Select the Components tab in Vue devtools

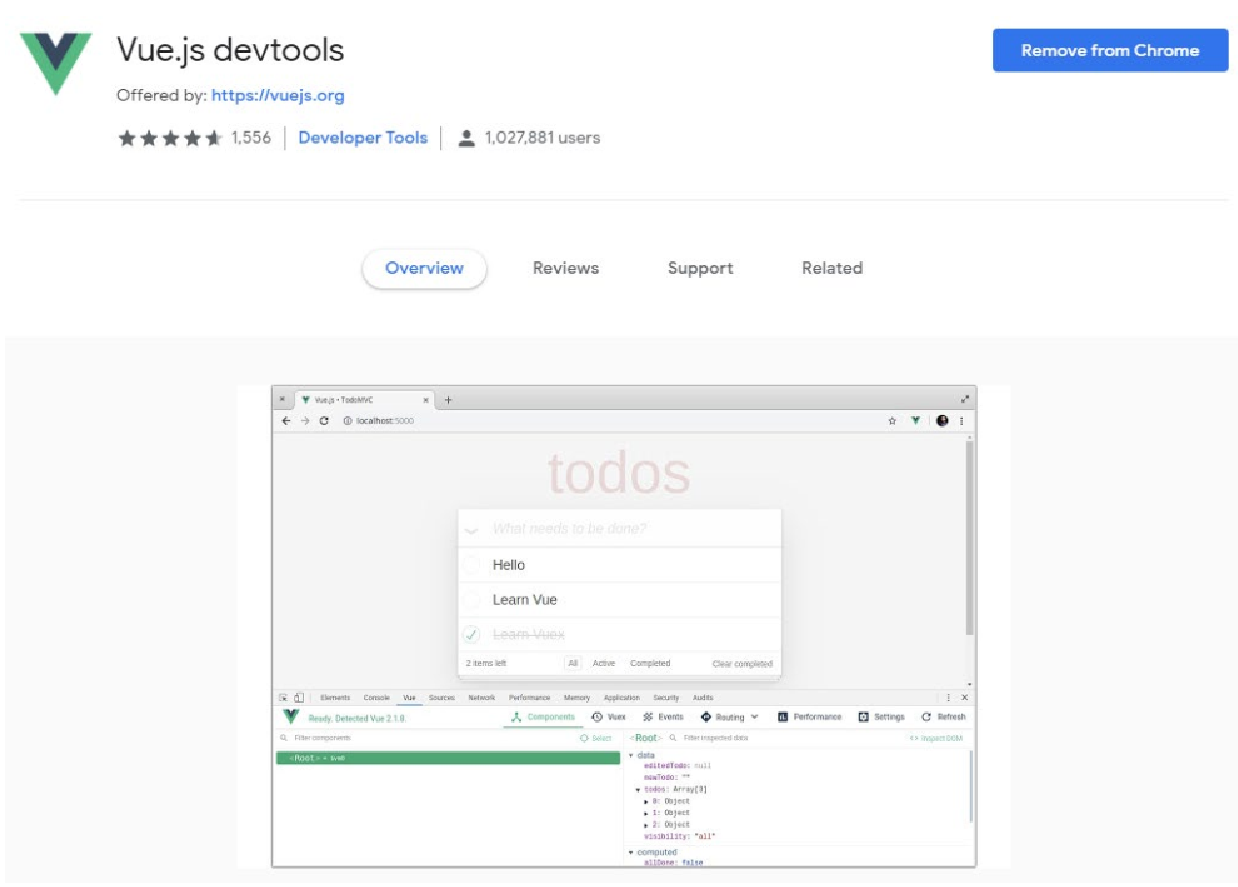543,717
